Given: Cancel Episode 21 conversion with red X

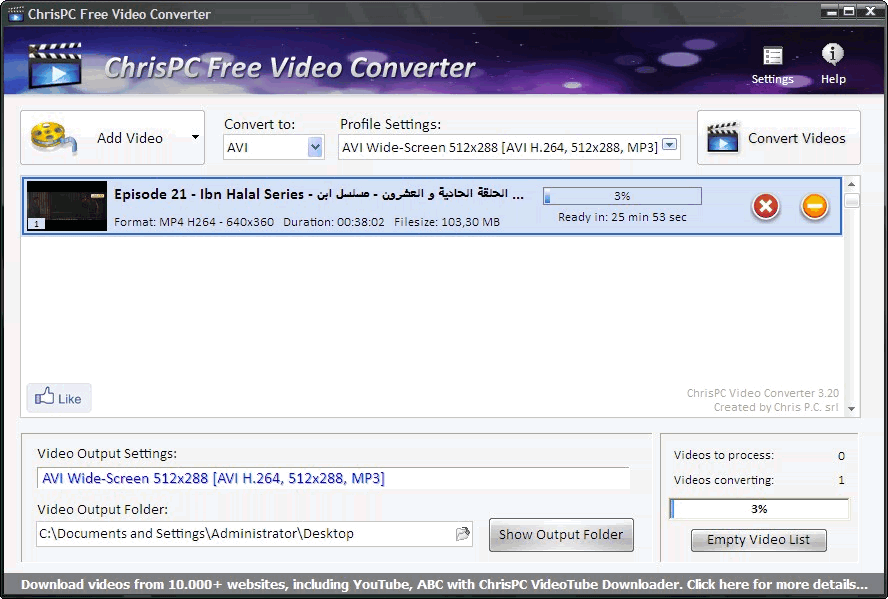Looking at the screenshot, I should click(766, 206).
